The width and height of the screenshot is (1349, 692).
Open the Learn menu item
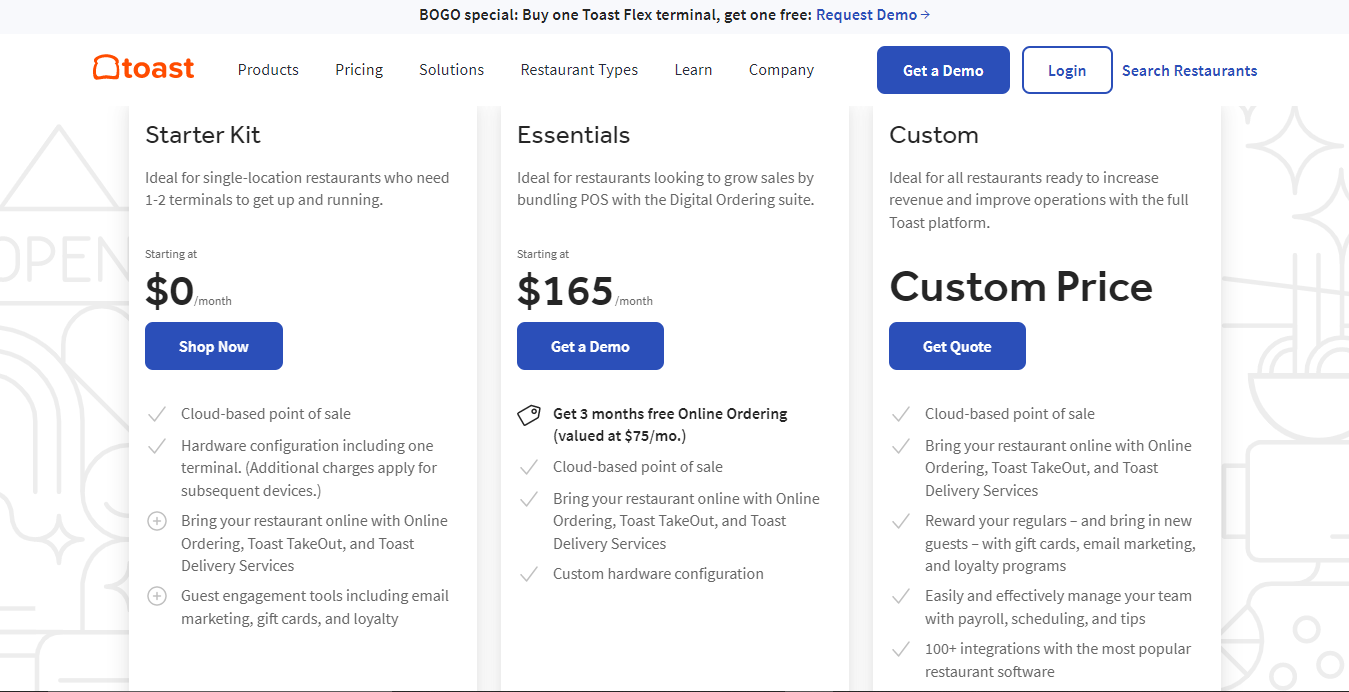coord(693,70)
